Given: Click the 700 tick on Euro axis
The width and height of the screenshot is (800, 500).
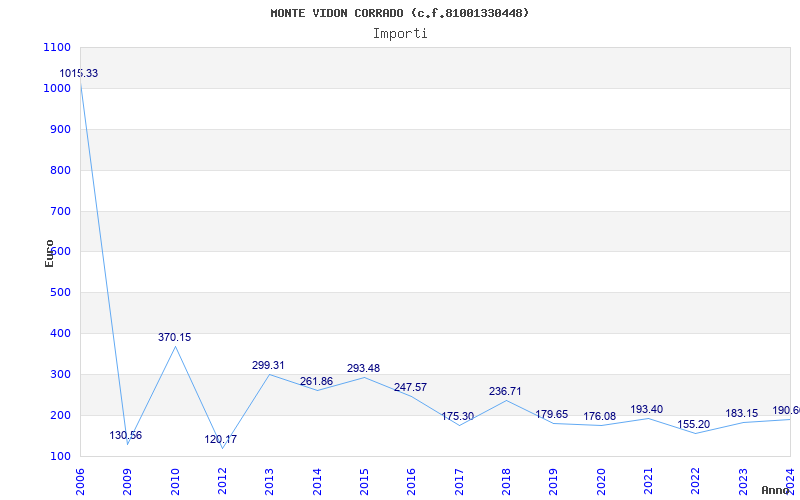Looking at the screenshot, I should [x=57, y=211].
